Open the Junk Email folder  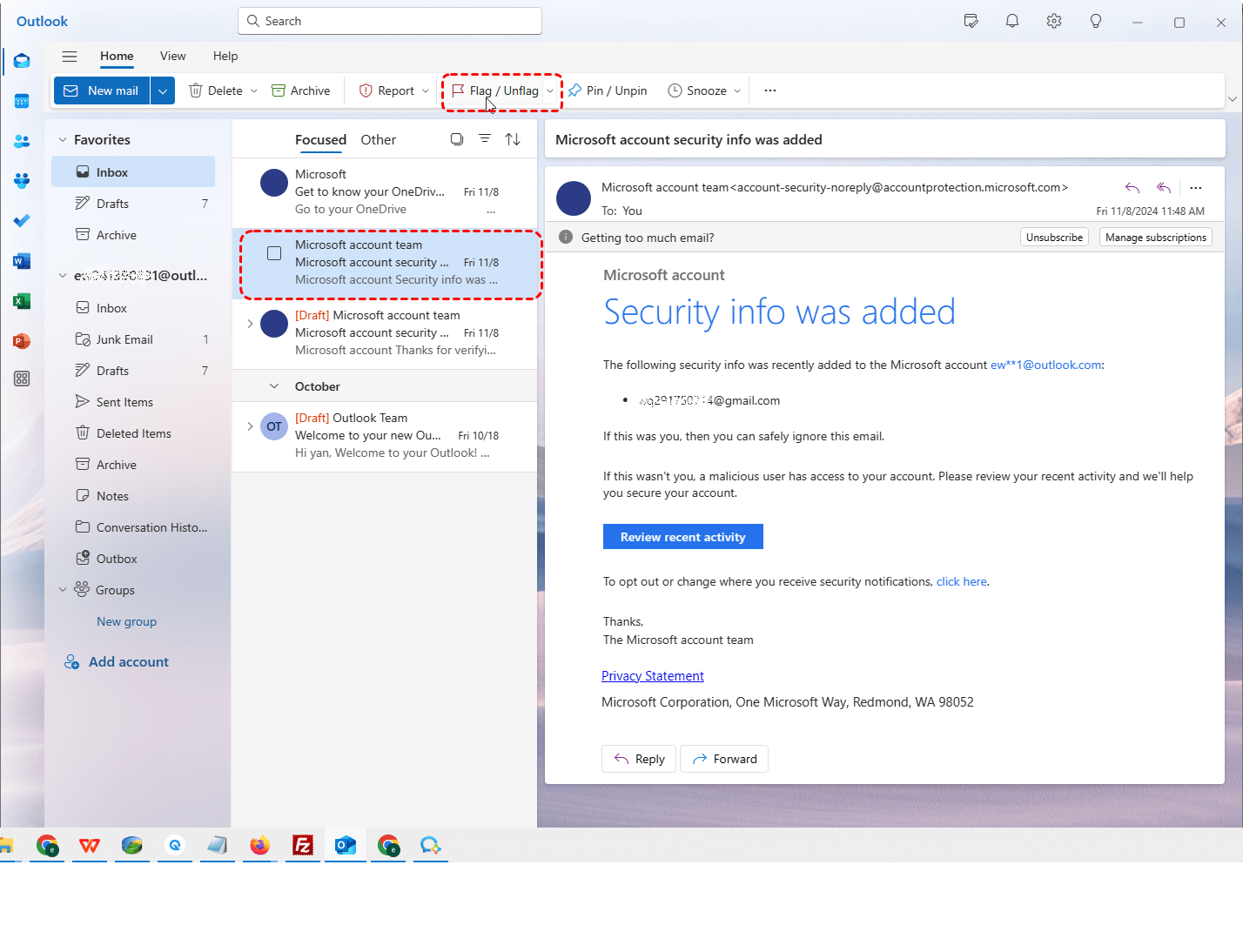click(x=133, y=339)
